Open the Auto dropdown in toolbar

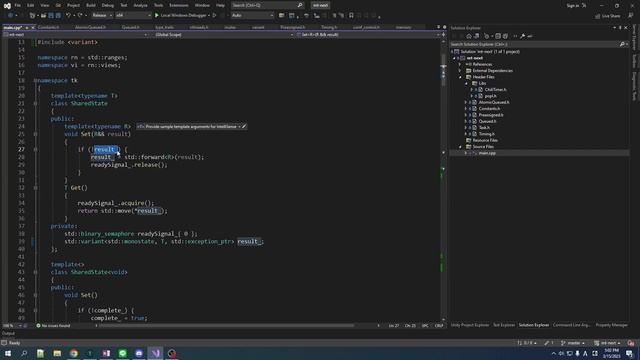(x=252, y=16)
